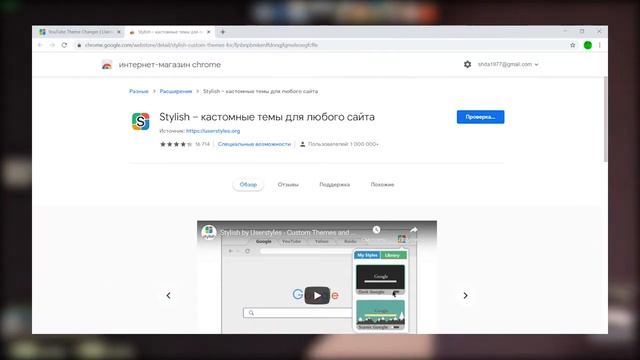Click the address bar URL
The width and height of the screenshot is (640, 360).
[201, 45]
